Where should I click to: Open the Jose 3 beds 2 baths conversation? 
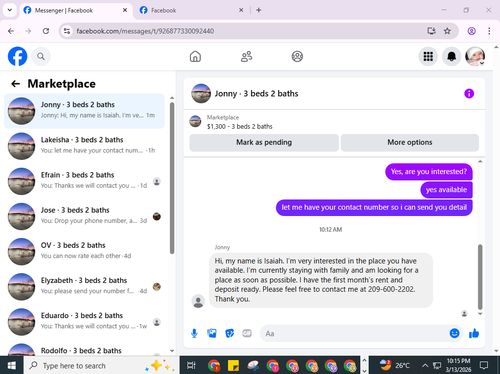point(84,216)
